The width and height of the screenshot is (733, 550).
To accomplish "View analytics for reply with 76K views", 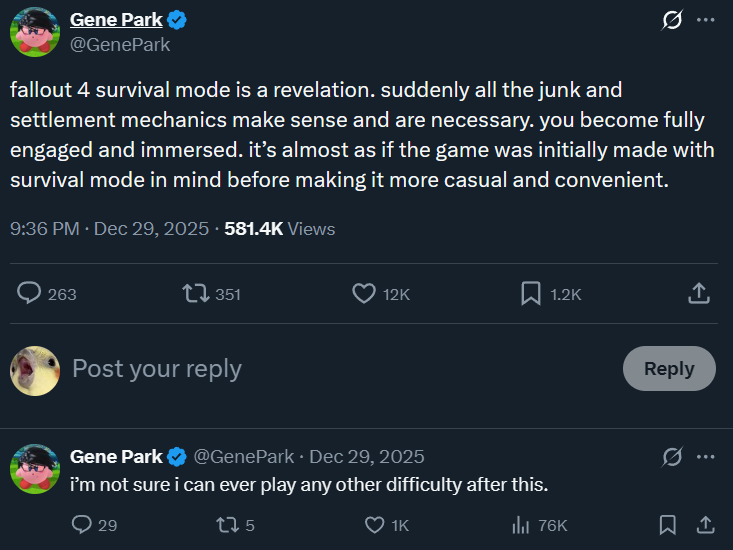I will [520, 524].
